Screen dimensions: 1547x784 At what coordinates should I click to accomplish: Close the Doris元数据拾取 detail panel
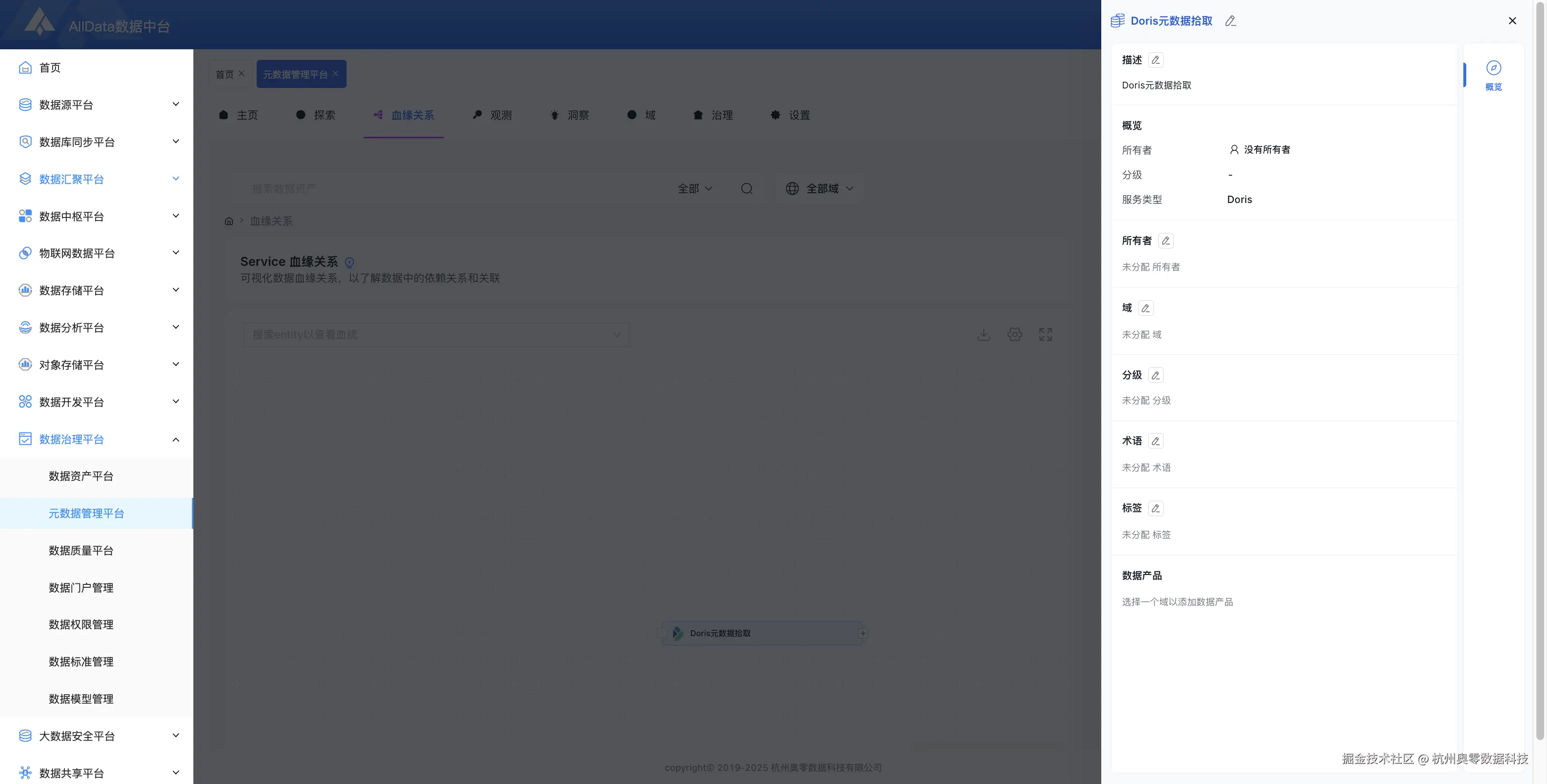1512,21
